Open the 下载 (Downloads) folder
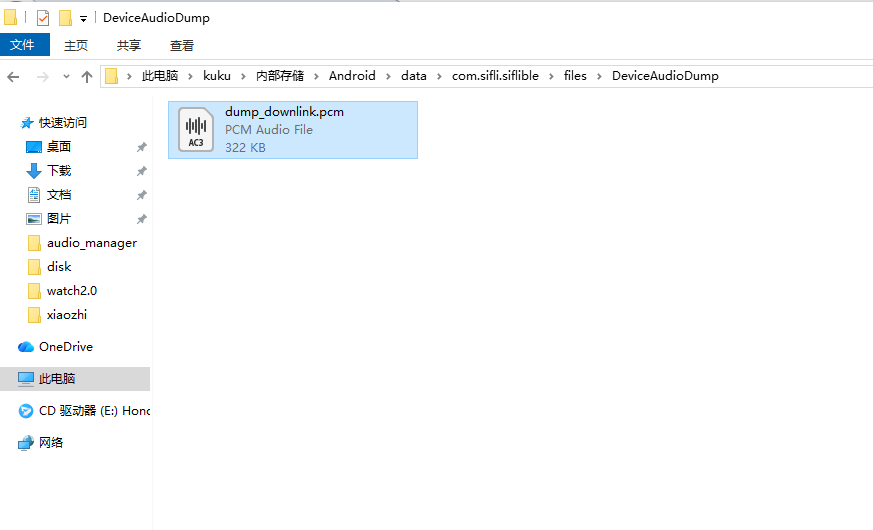The height and width of the screenshot is (530, 873). (59, 171)
